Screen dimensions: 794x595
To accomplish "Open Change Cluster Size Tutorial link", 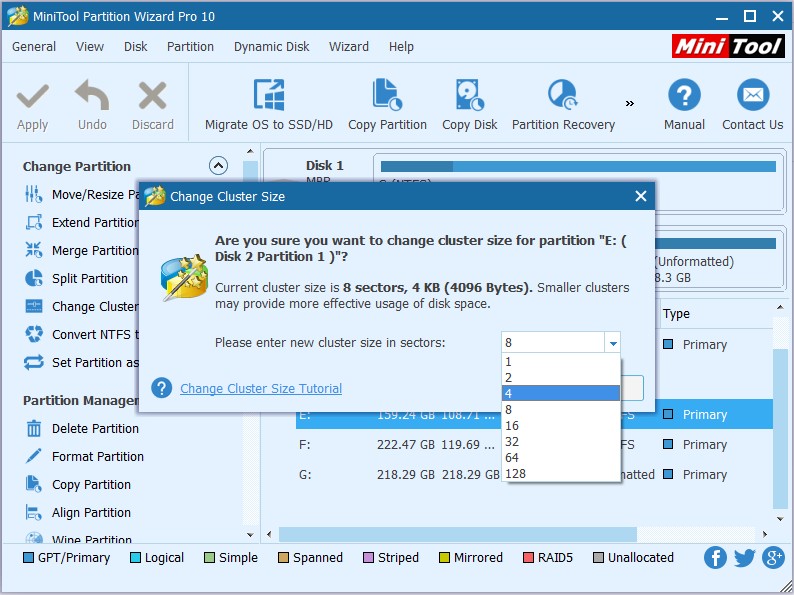I will coord(261,388).
